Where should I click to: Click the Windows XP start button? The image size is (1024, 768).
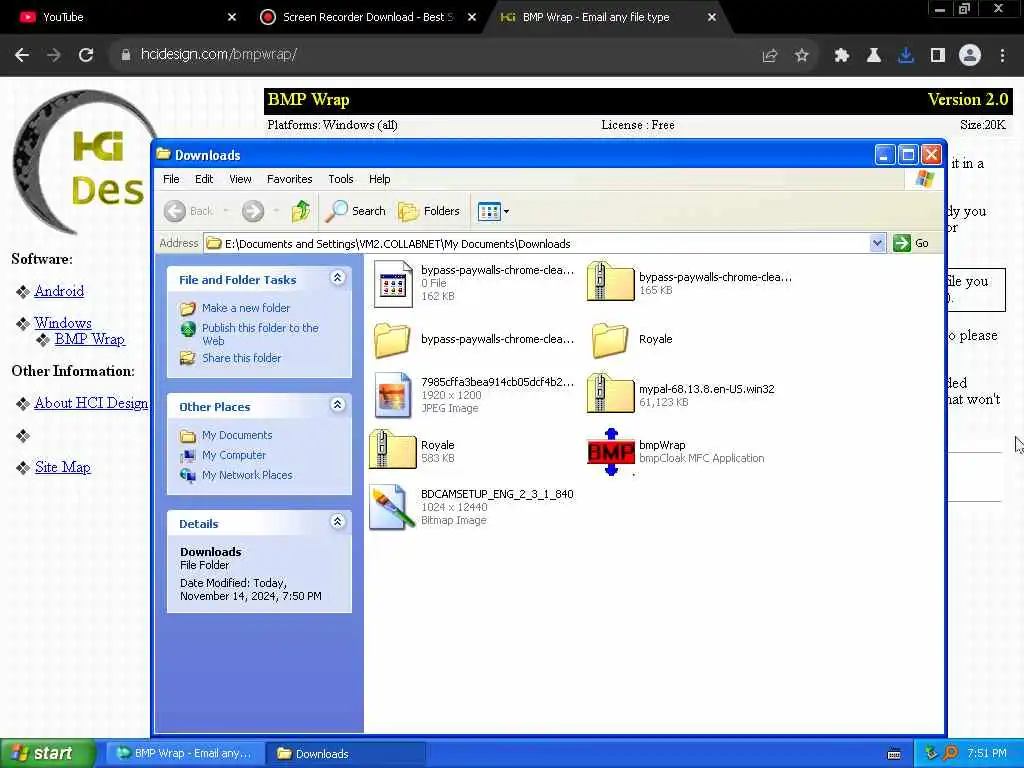(46, 754)
